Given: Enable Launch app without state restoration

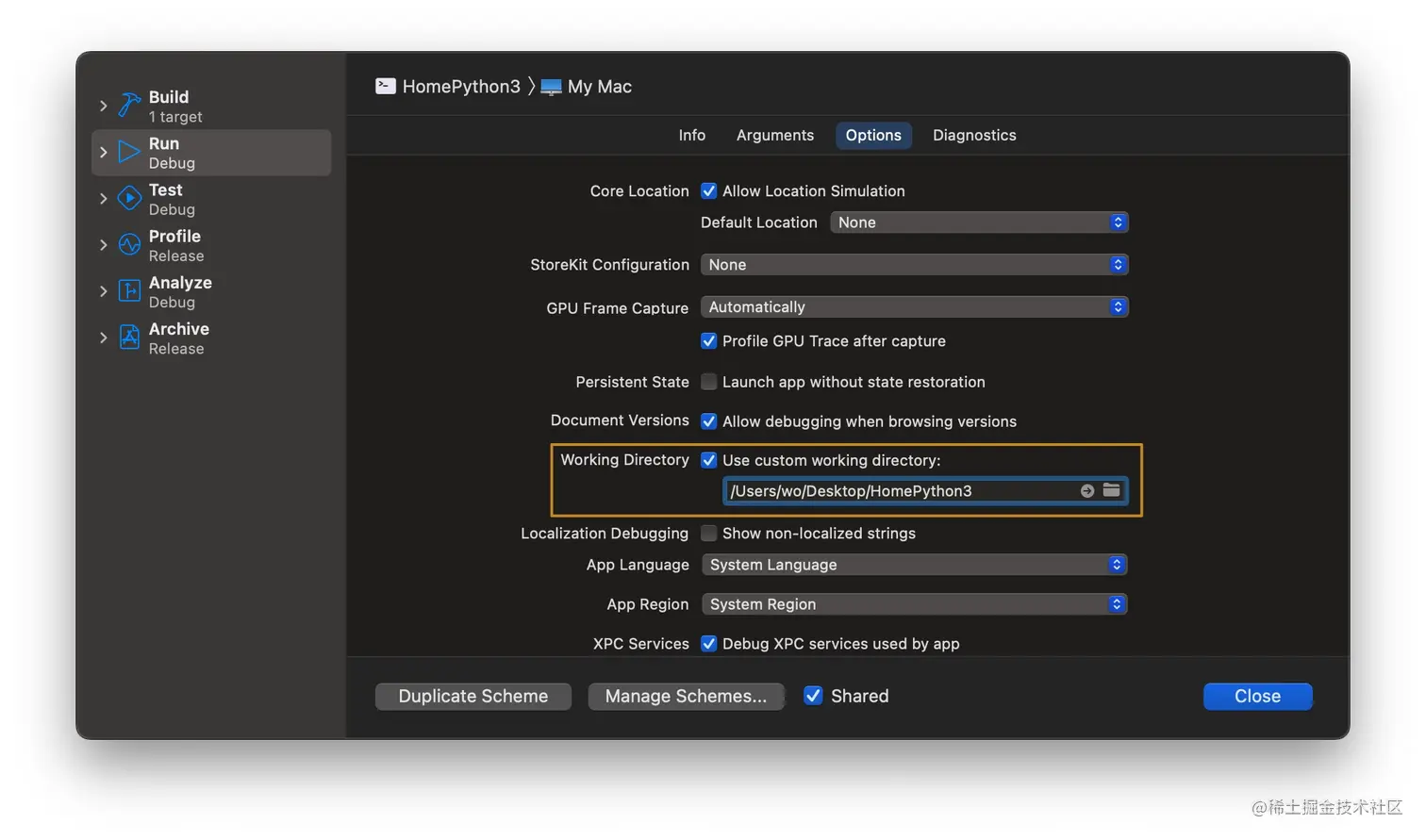Looking at the screenshot, I should pos(709,382).
